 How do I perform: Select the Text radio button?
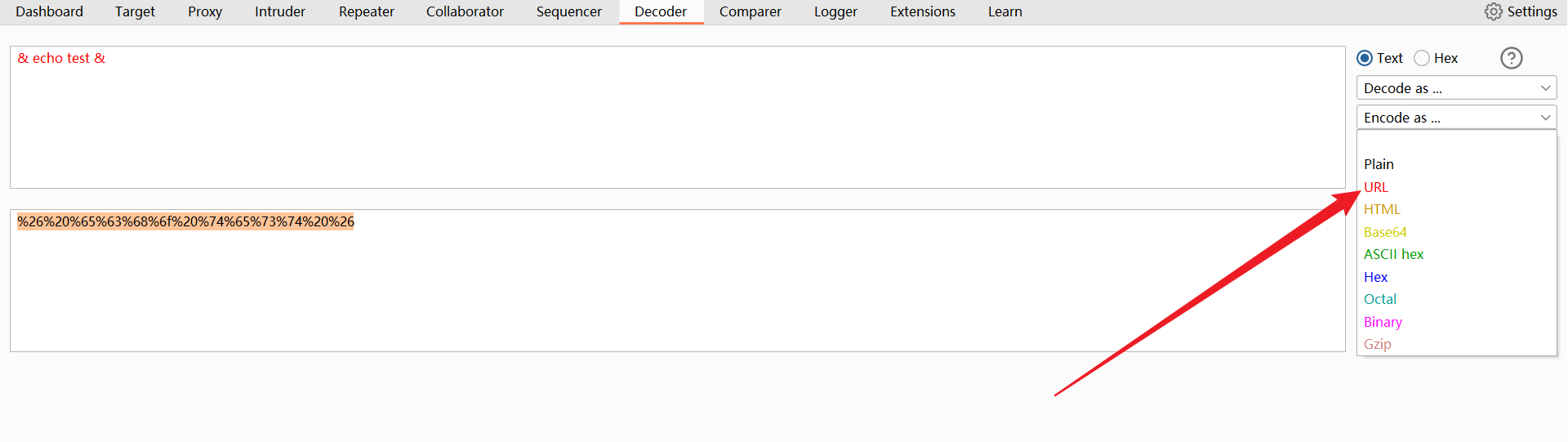(x=1365, y=58)
